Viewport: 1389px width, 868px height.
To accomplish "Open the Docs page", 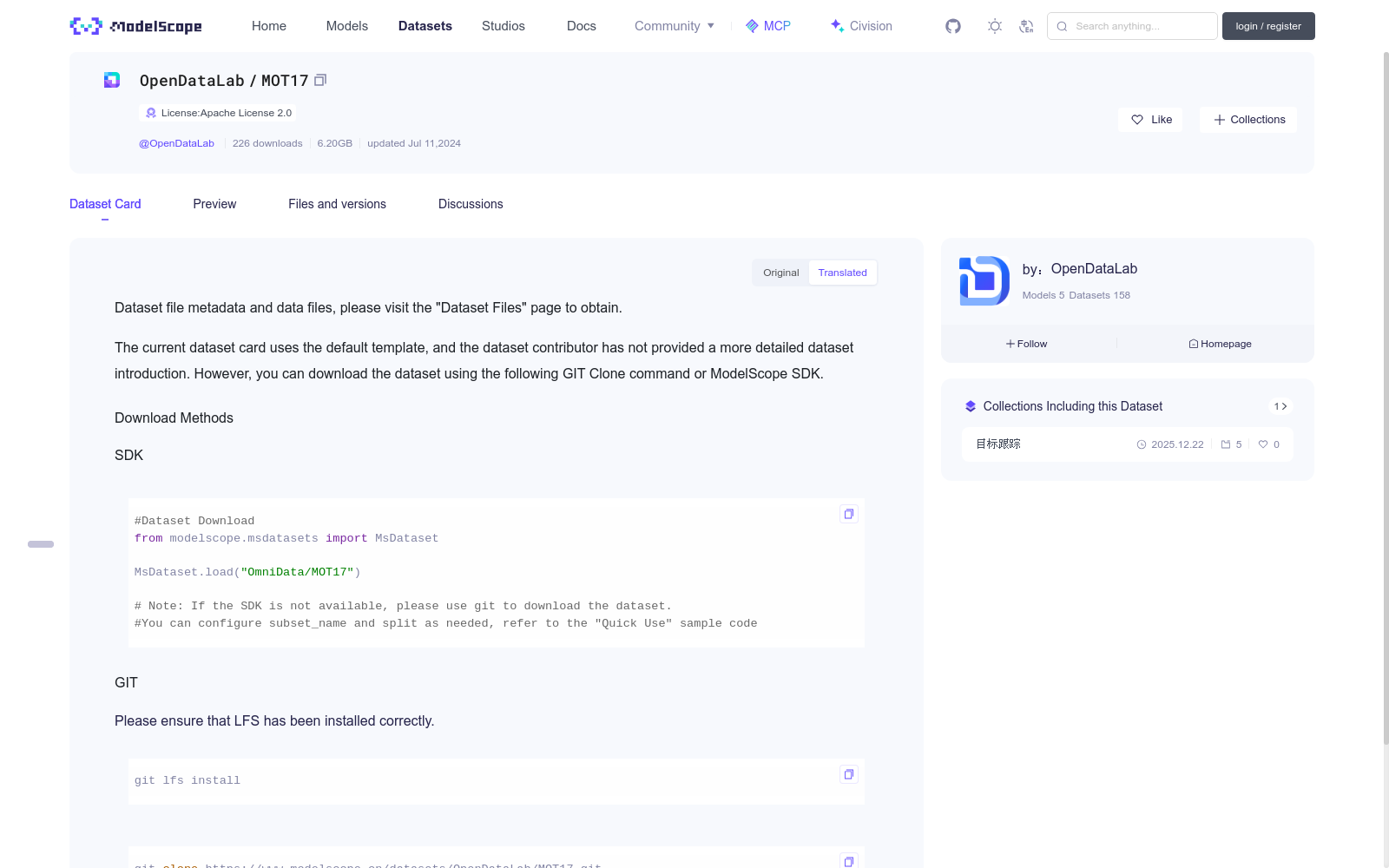I will point(582,26).
